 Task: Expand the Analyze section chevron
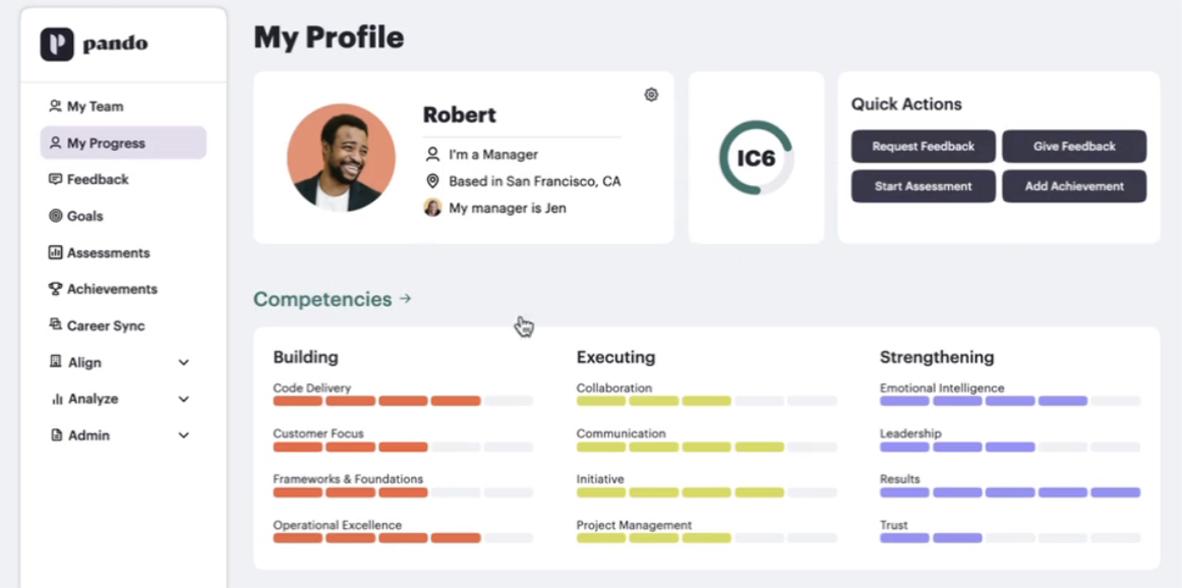tap(184, 399)
